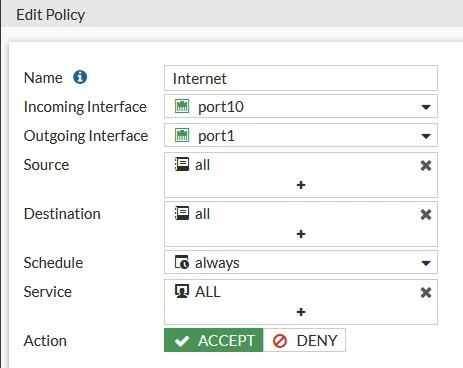Click the Action label
The width and height of the screenshot is (463, 368).
point(45,341)
